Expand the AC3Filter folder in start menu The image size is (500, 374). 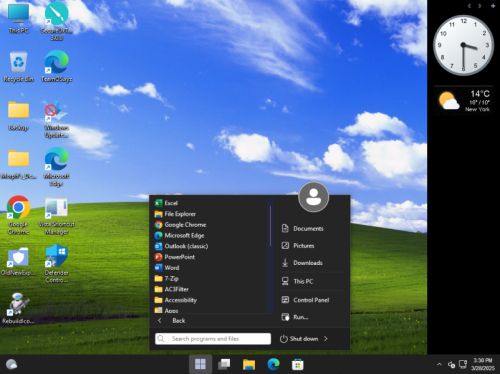point(172,289)
